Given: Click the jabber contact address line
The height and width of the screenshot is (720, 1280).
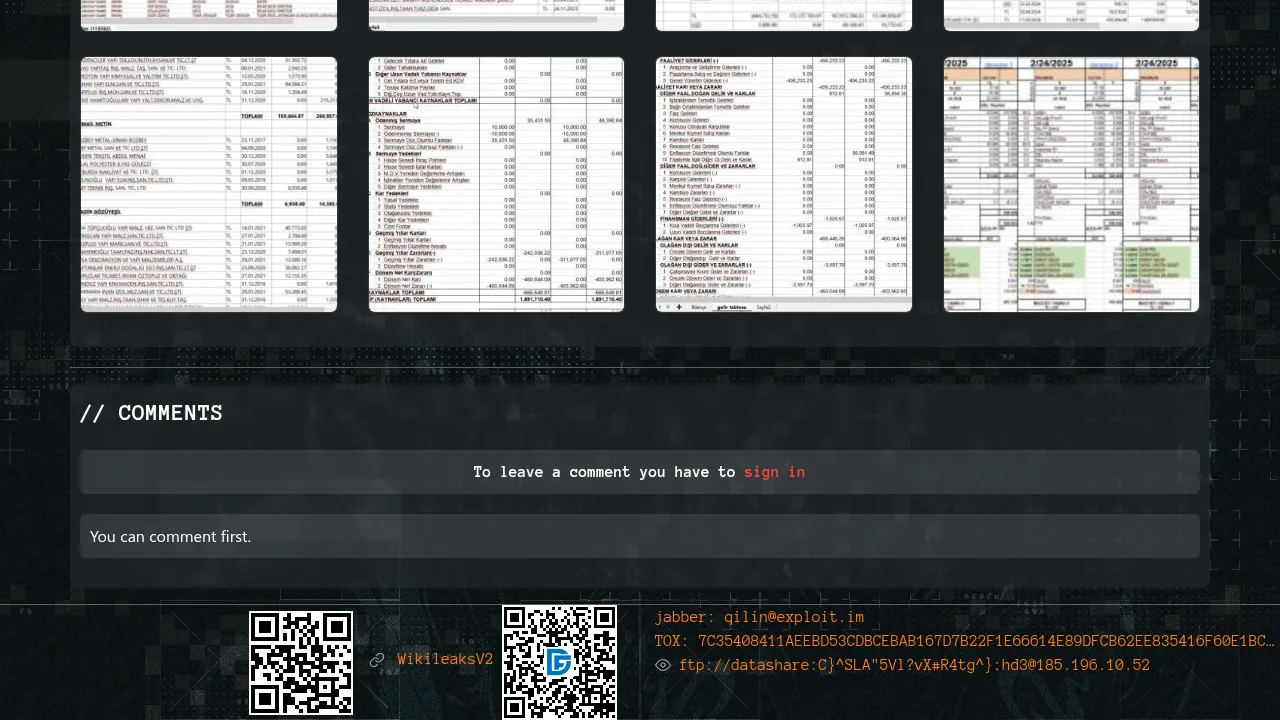Looking at the screenshot, I should (x=759, y=617).
